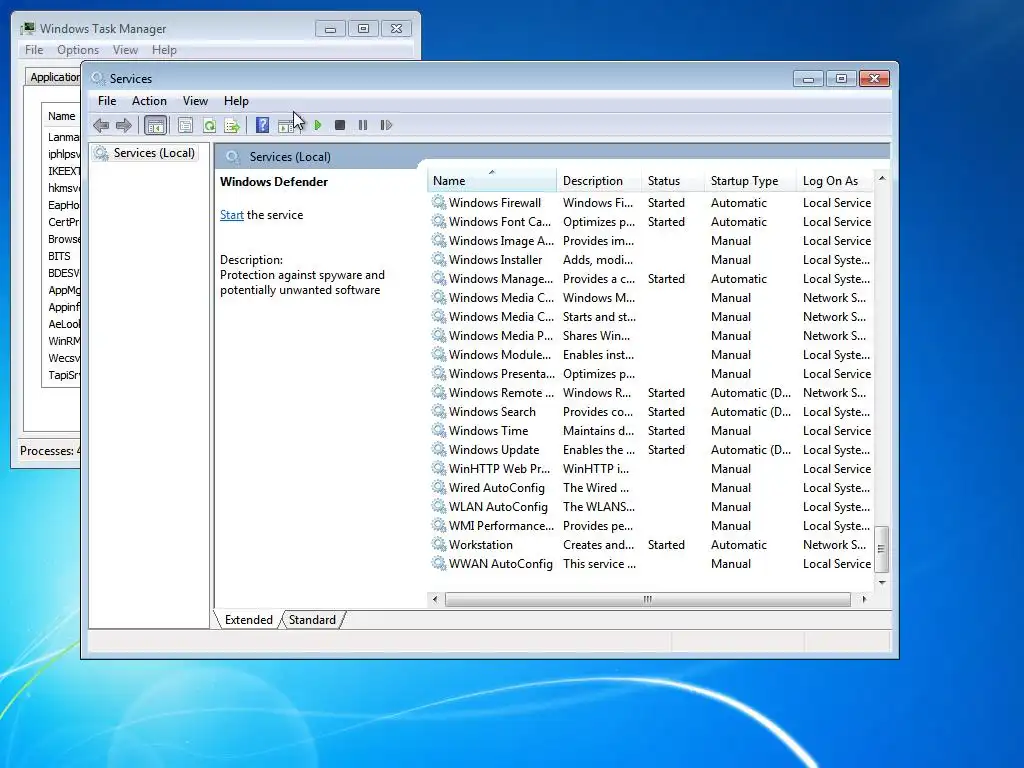Image resolution: width=1024 pixels, height=768 pixels.
Task: Sort by Startup Type column header
Action: coord(750,181)
